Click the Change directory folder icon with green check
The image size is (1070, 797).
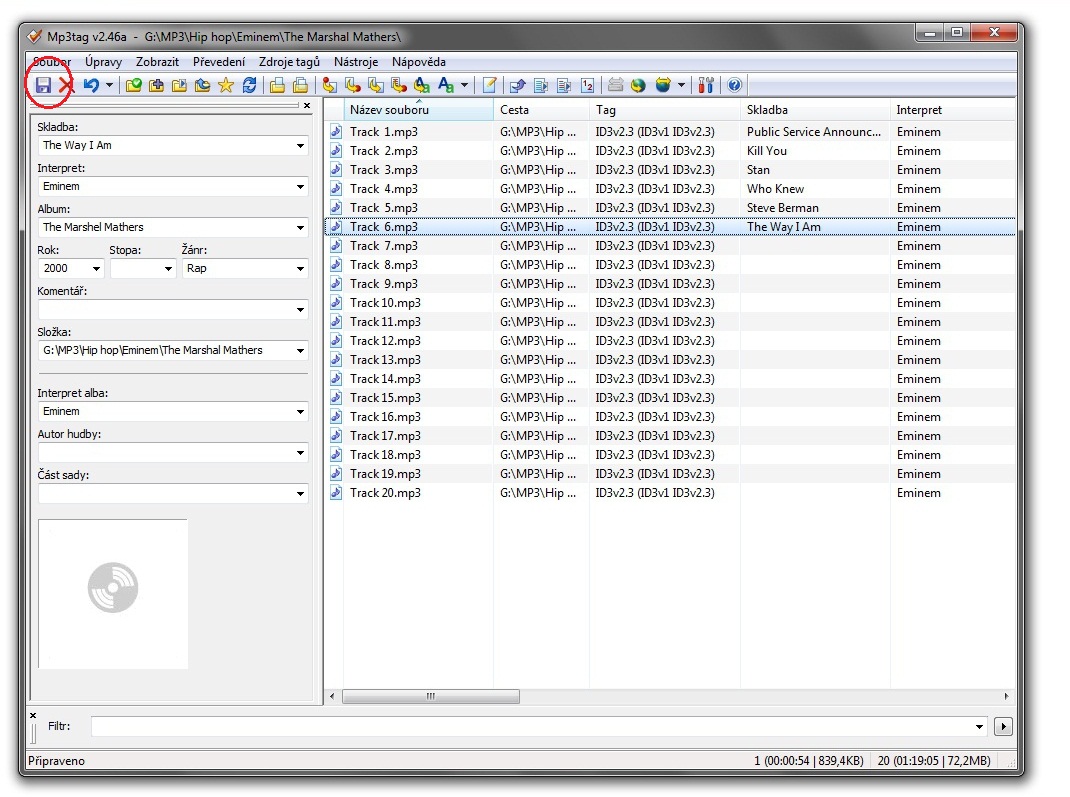pyautogui.click(x=134, y=85)
